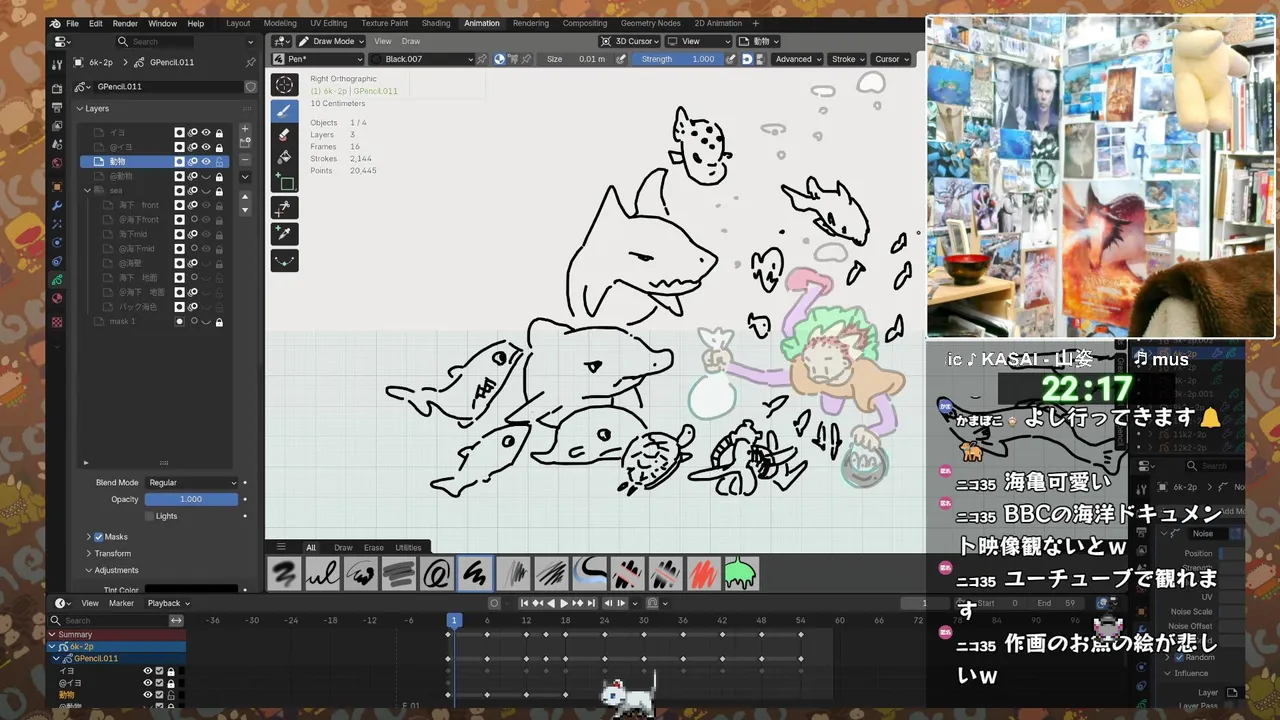Adjust the layer Opacity slider
Screen dimensions: 1280x720
191,499
